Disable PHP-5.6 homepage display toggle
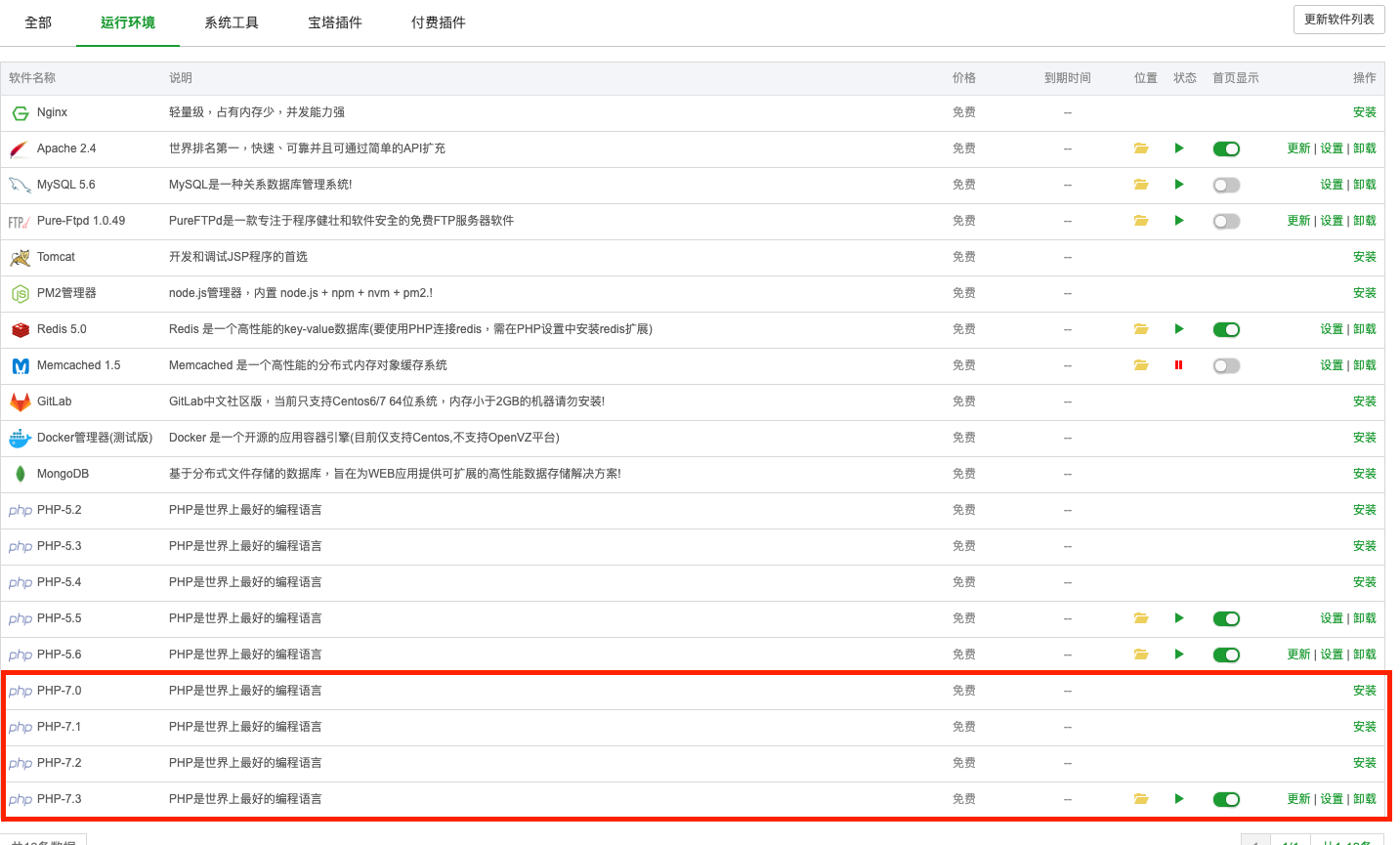Viewport: 1400px width, 845px height. click(x=1226, y=655)
